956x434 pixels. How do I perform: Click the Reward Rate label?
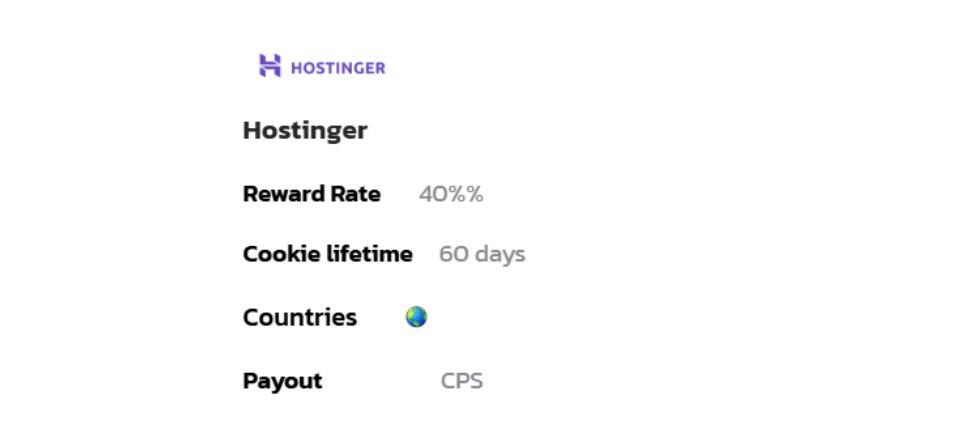[311, 194]
